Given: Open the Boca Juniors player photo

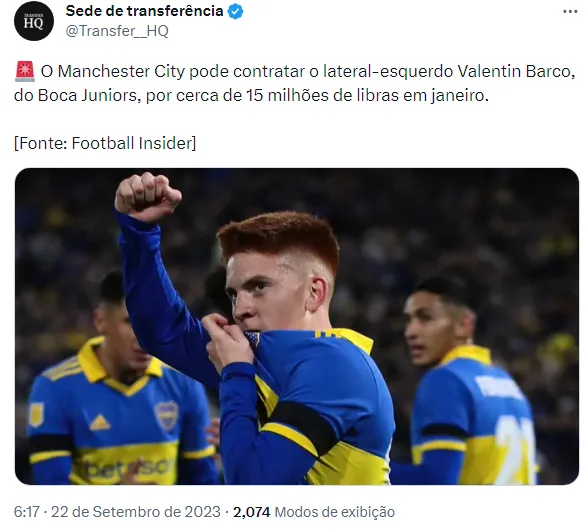Looking at the screenshot, I should [297, 326].
